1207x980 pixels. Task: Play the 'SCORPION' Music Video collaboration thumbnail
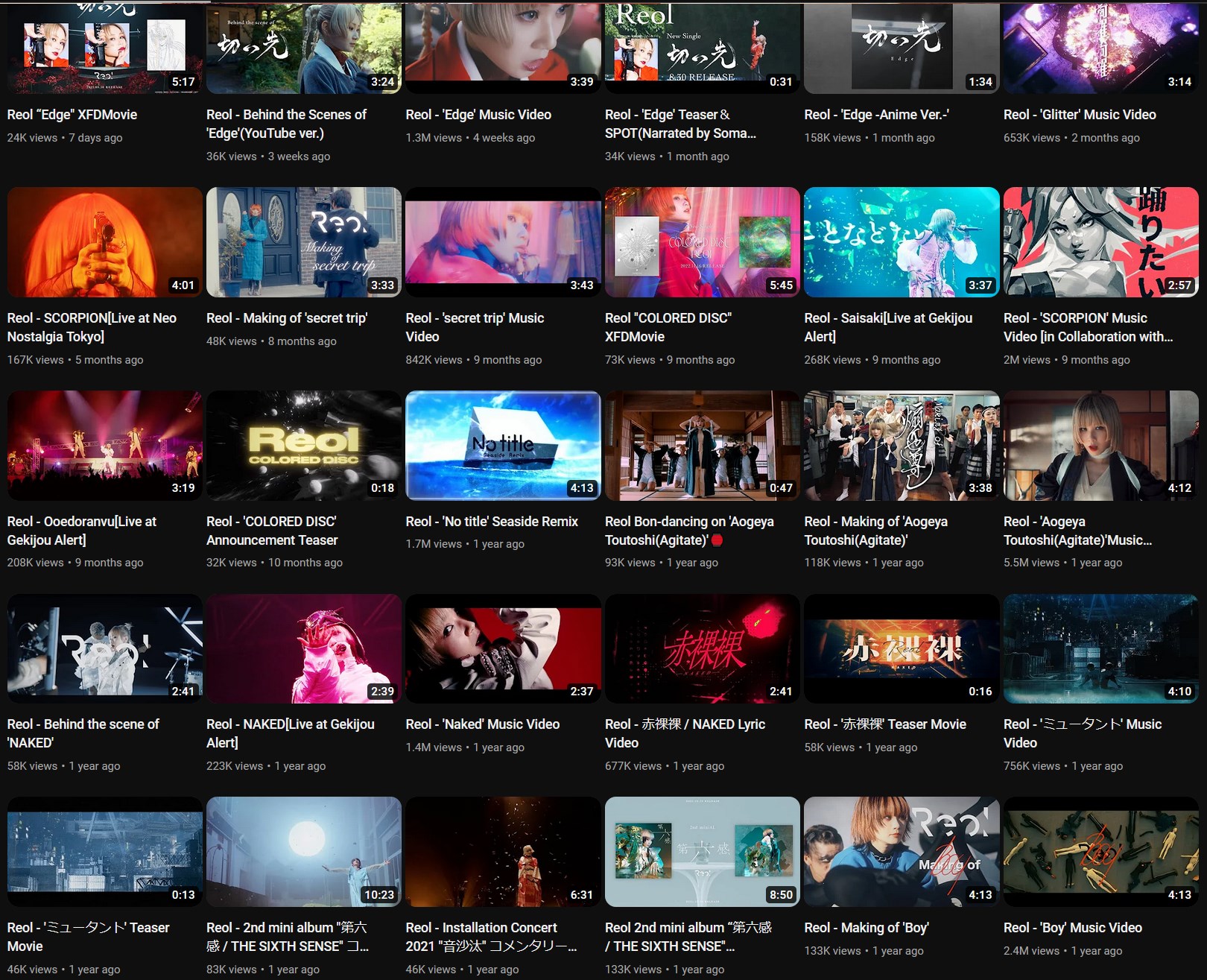tap(1101, 242)
